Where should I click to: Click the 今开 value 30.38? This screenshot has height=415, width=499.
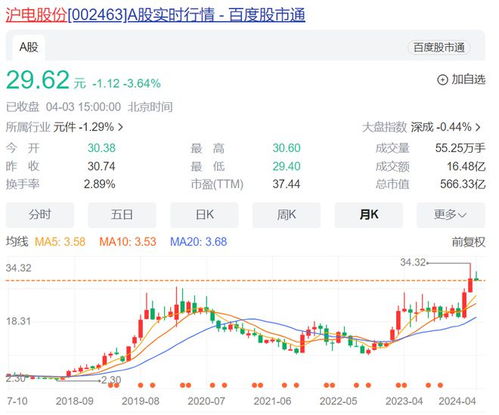click(101, 148)
